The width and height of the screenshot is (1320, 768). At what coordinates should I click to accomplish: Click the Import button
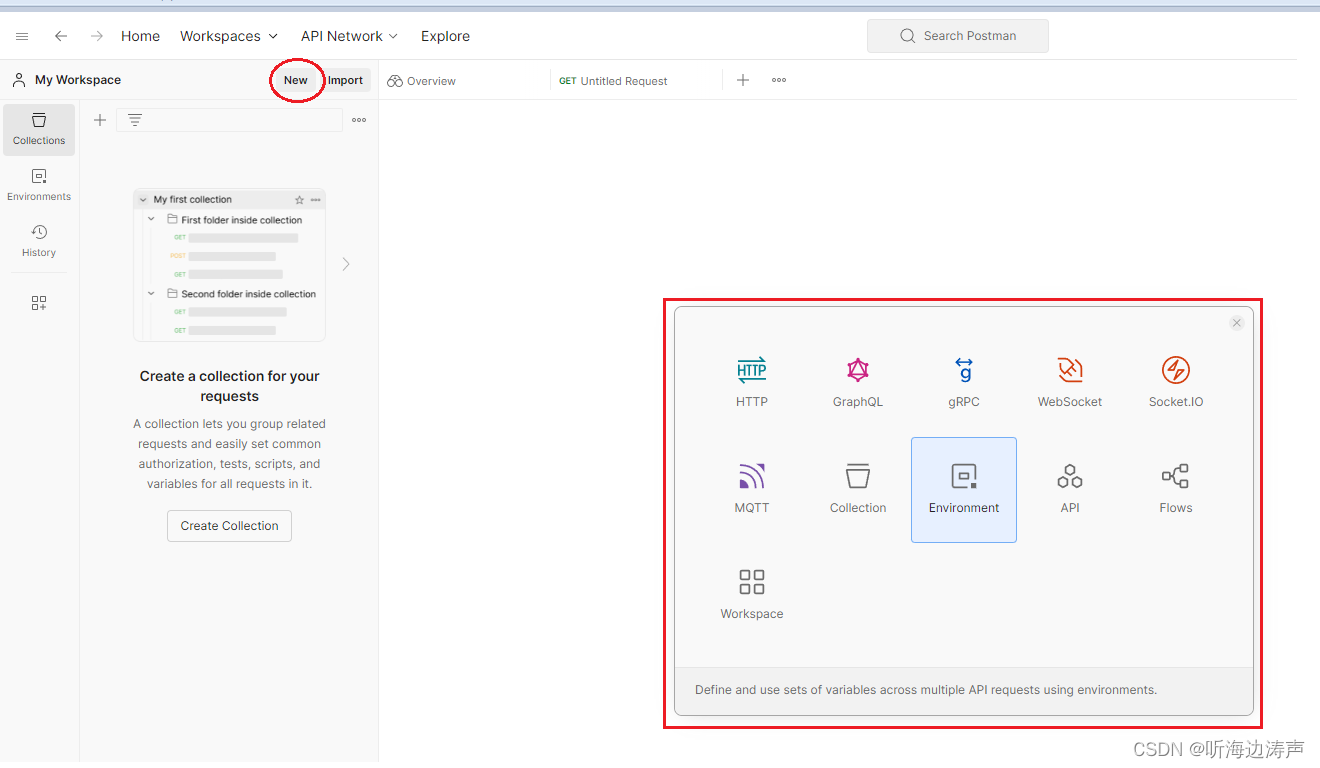pos(346,80)
